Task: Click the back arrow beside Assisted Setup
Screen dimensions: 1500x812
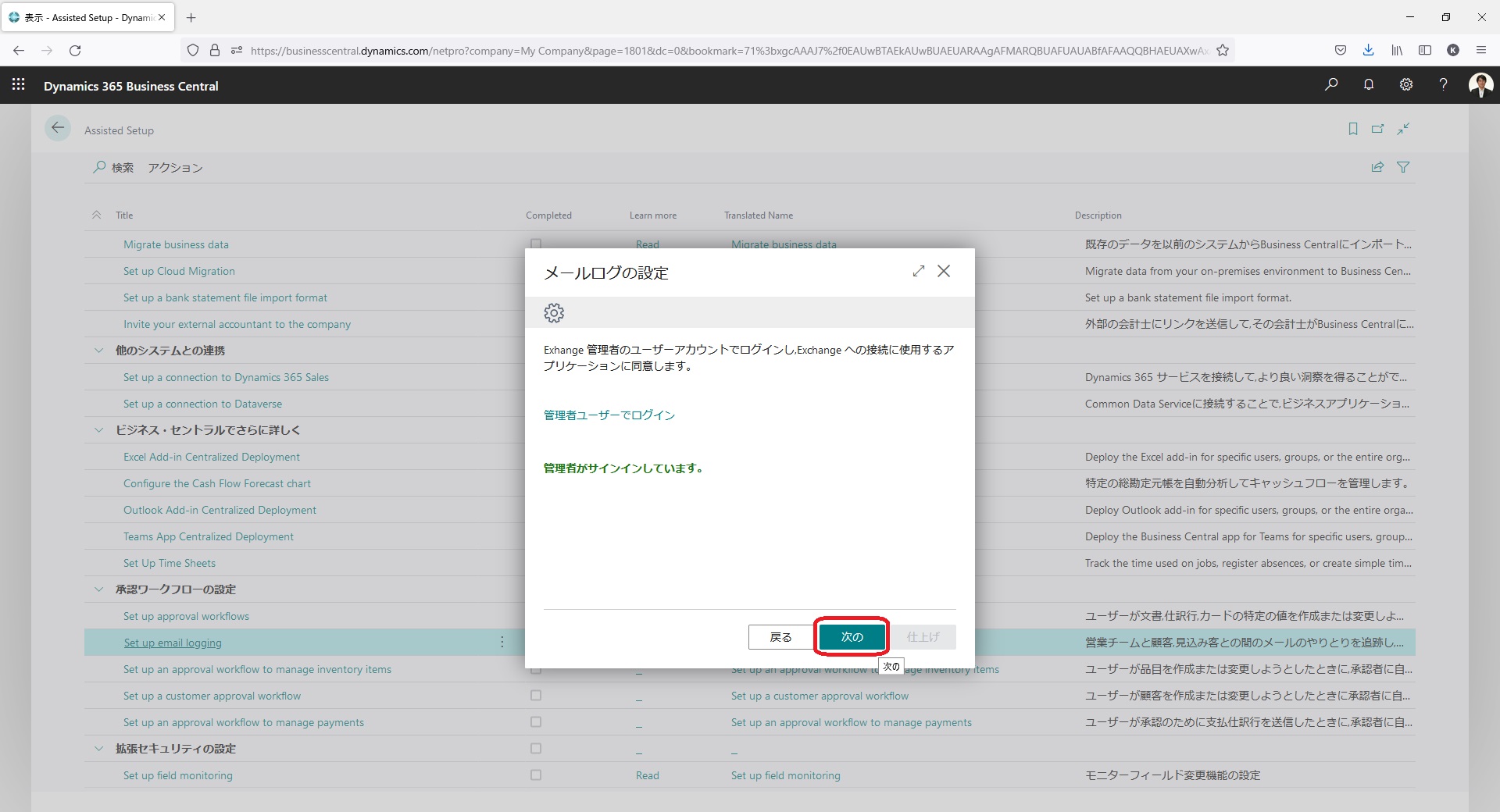Action: (x=58, y=129)
